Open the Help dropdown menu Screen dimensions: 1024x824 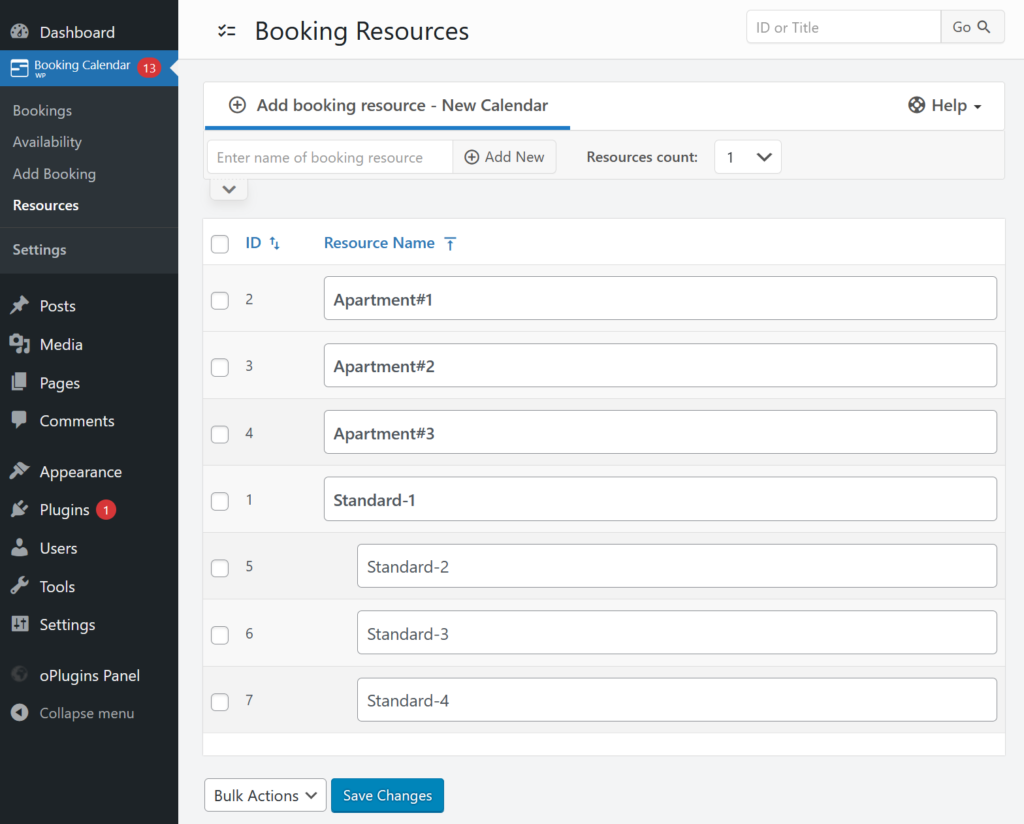(x=943, y=104)
